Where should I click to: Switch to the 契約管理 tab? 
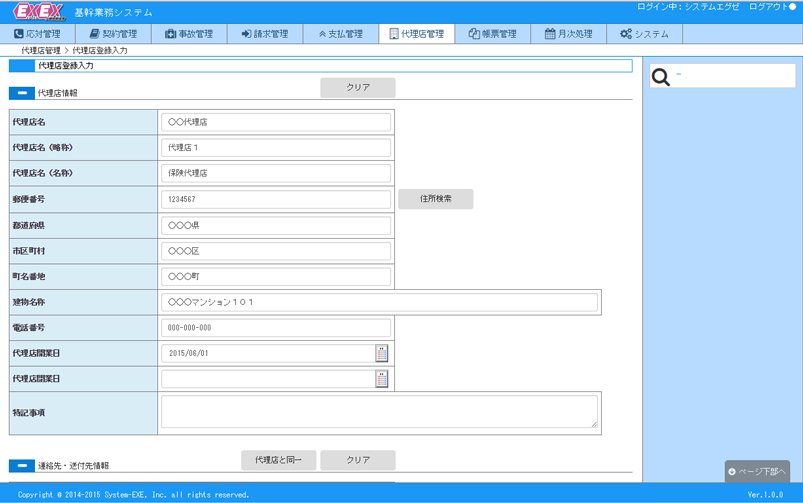point(113,34)
